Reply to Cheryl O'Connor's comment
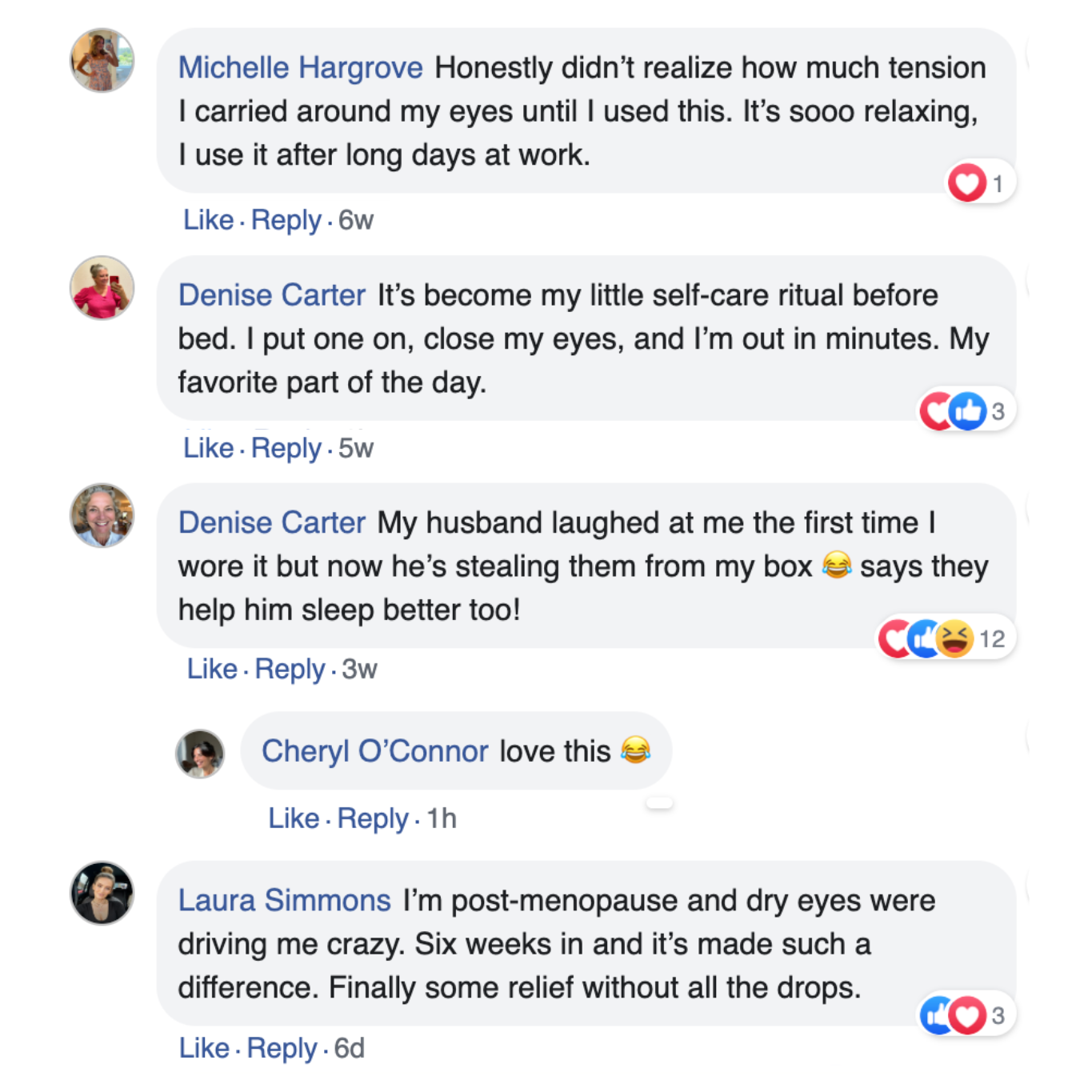The width and height of the screenshot is (1092, 1092). [x=373, y=818]
